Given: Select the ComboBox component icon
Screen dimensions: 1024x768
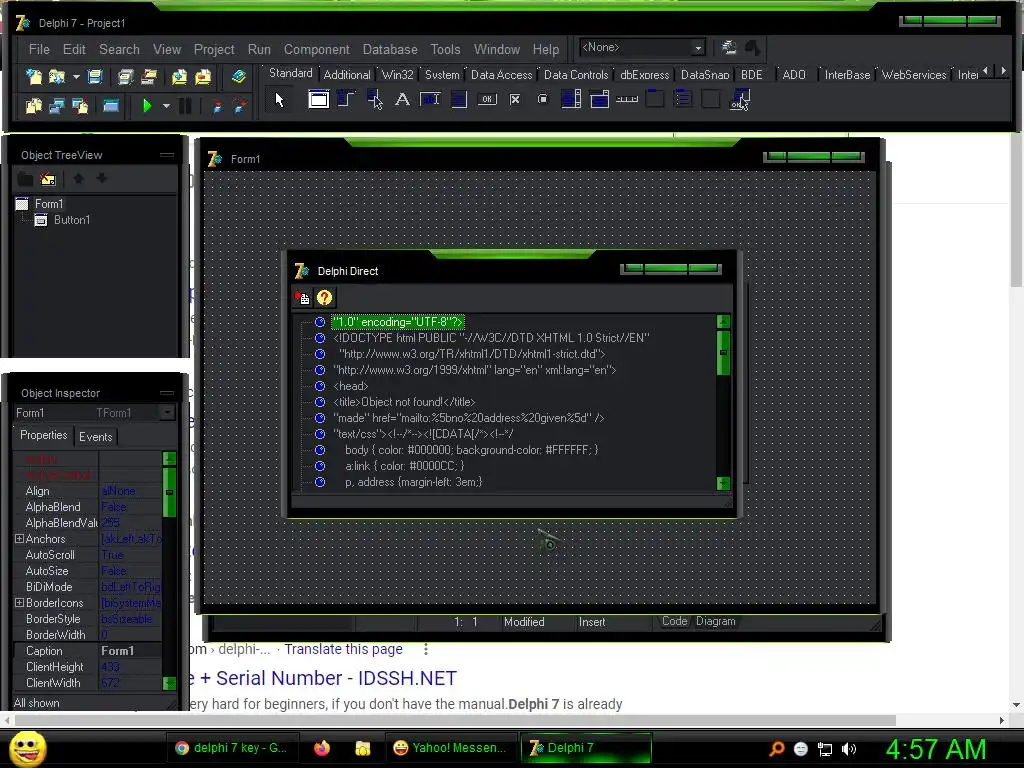Looking at the screenshot, I should (x=599, y=99).
